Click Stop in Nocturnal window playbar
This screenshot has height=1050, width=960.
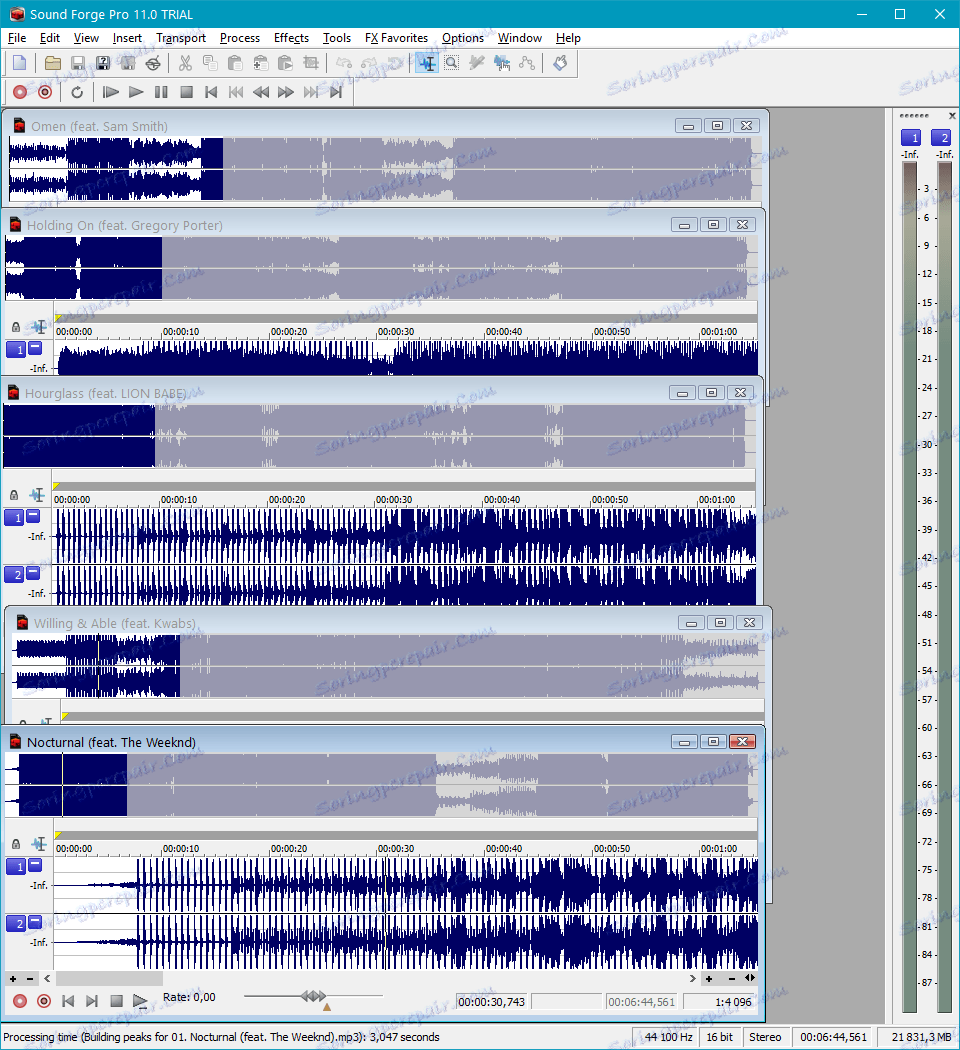point(116,1000)
